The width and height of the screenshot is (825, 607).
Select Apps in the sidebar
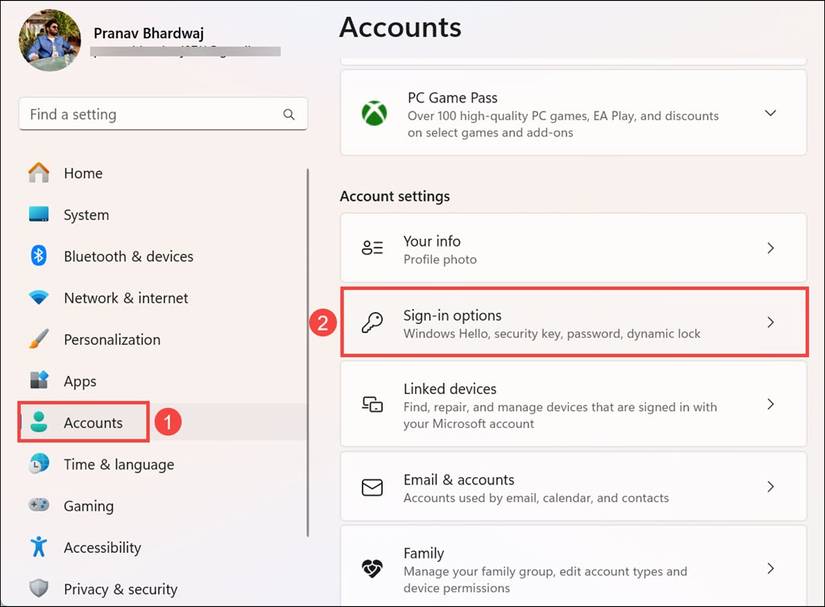[x=80, y=381]
